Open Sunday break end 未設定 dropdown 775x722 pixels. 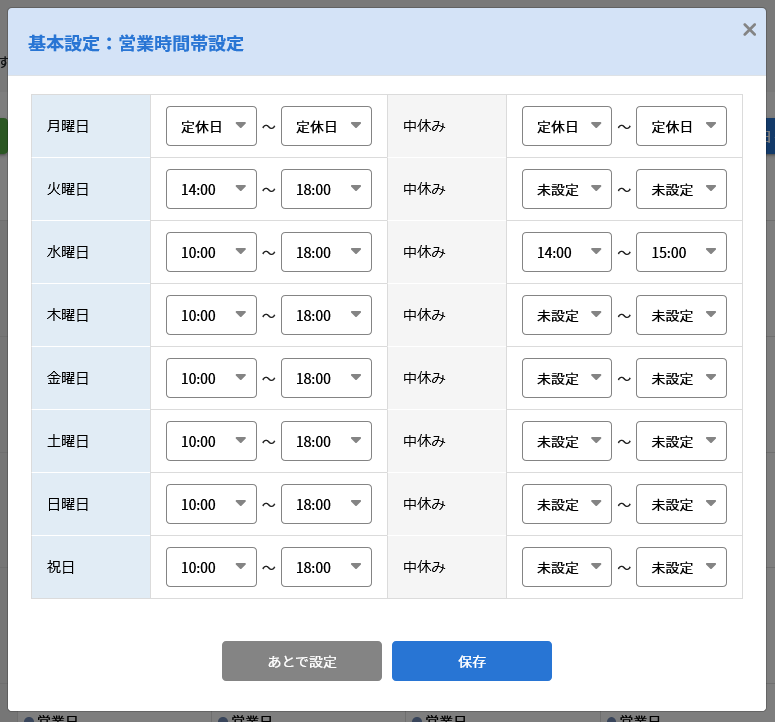681,504
